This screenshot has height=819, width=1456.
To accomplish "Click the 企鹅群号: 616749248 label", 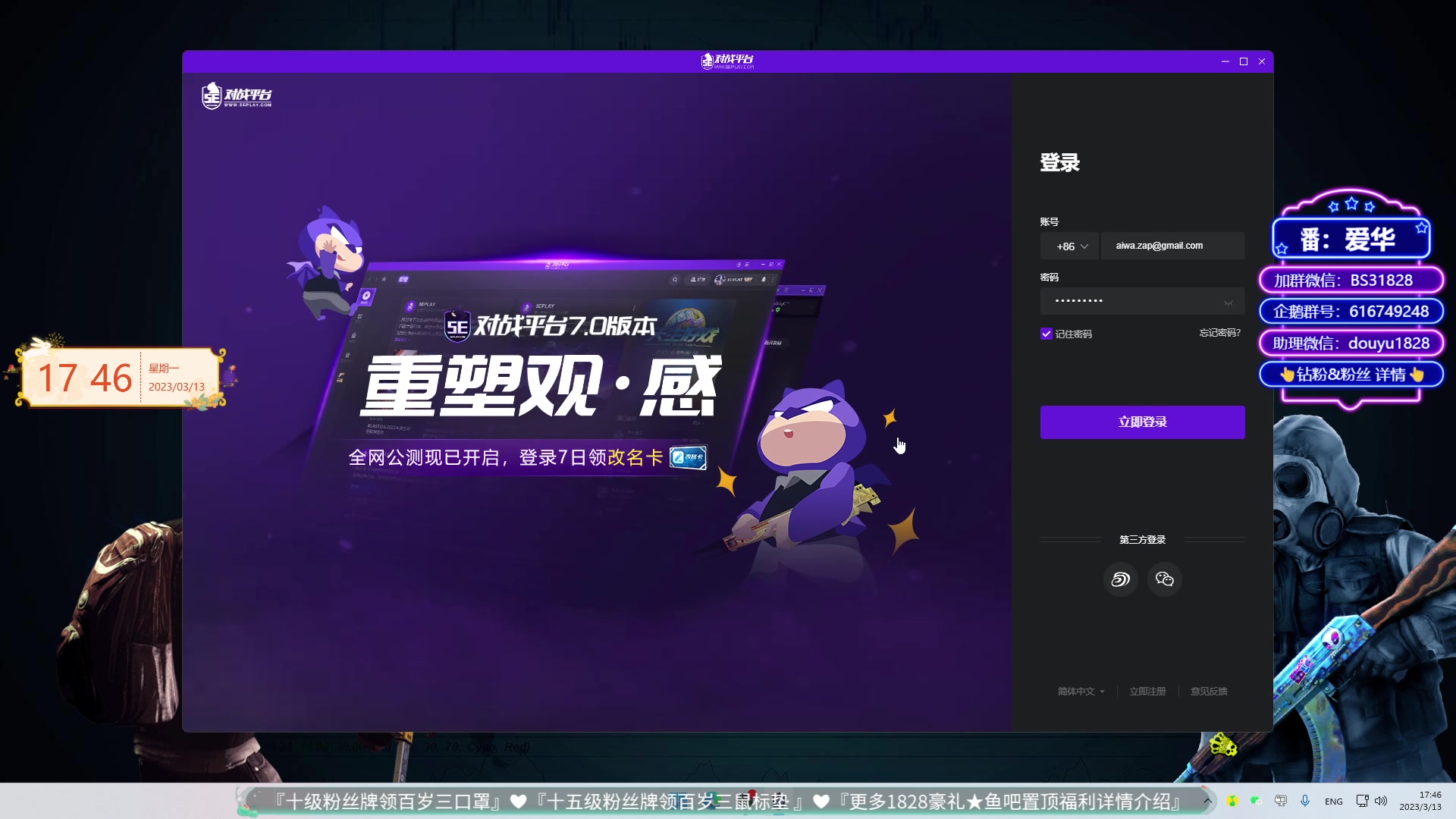I will point(1351,312).
